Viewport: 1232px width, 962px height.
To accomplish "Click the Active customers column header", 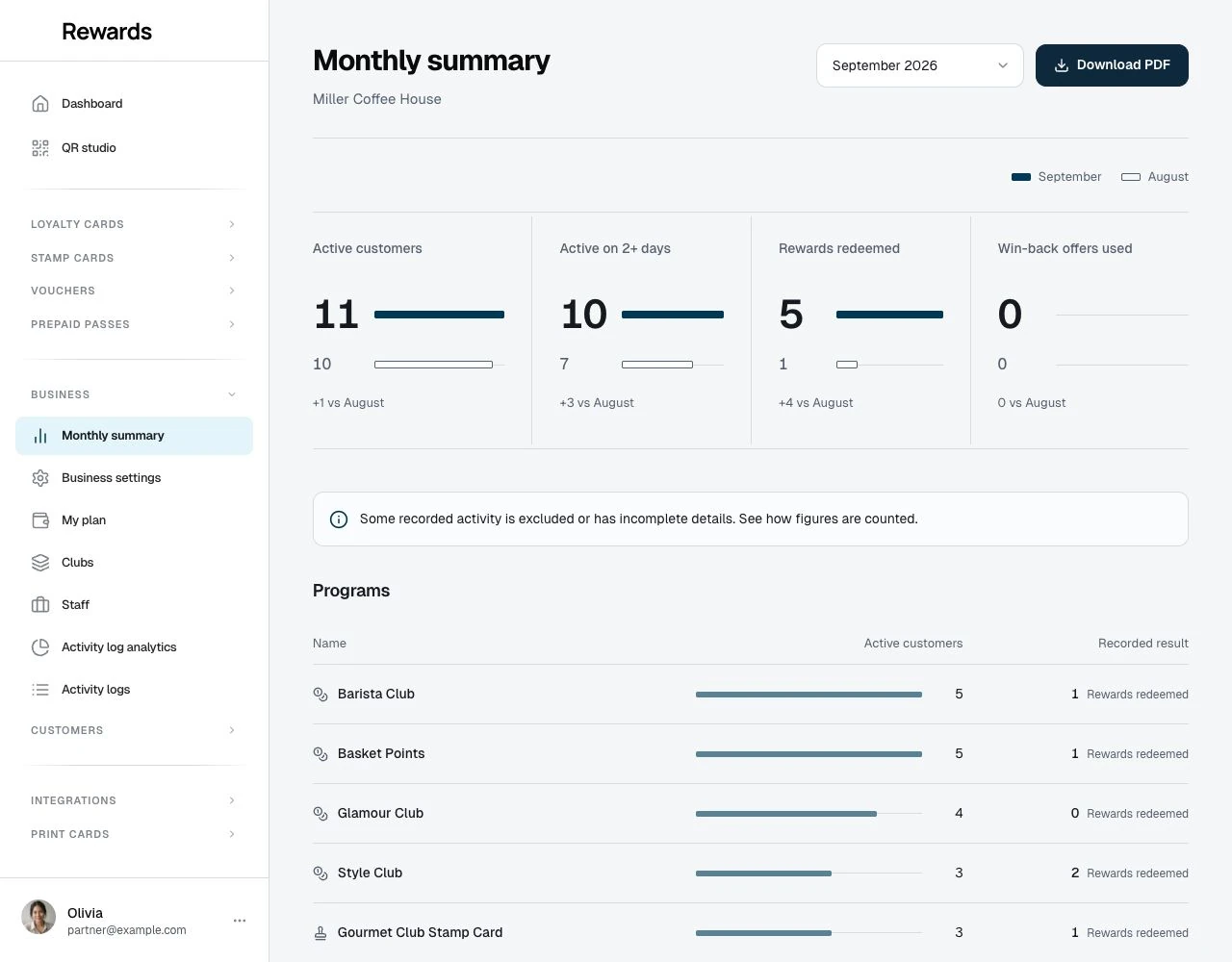I will coord(913,644).
